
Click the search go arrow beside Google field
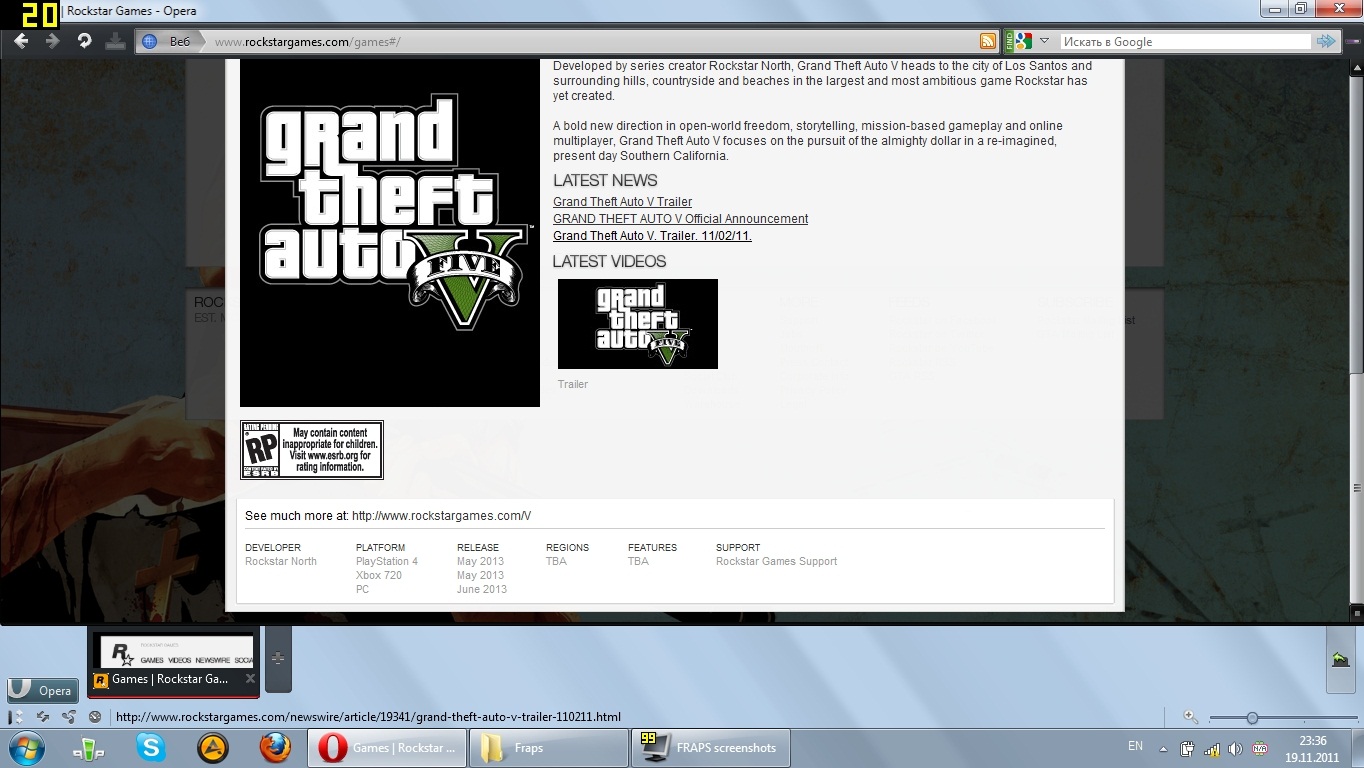[1326, 41]
